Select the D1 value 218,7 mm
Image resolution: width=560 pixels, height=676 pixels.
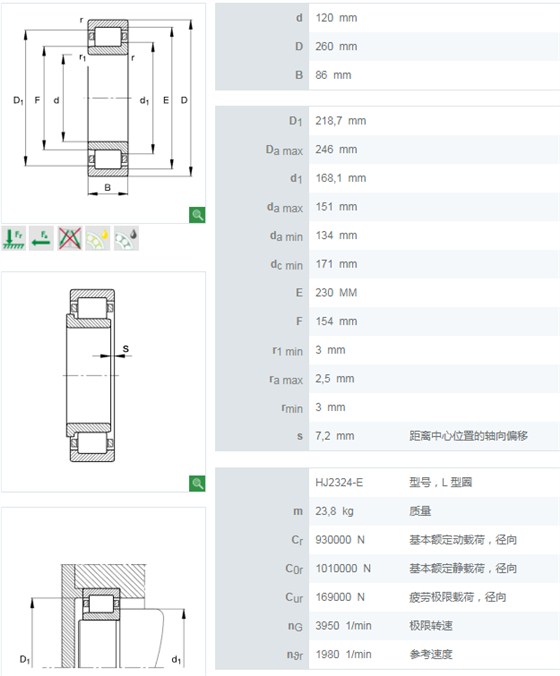(x=341, y=121)
